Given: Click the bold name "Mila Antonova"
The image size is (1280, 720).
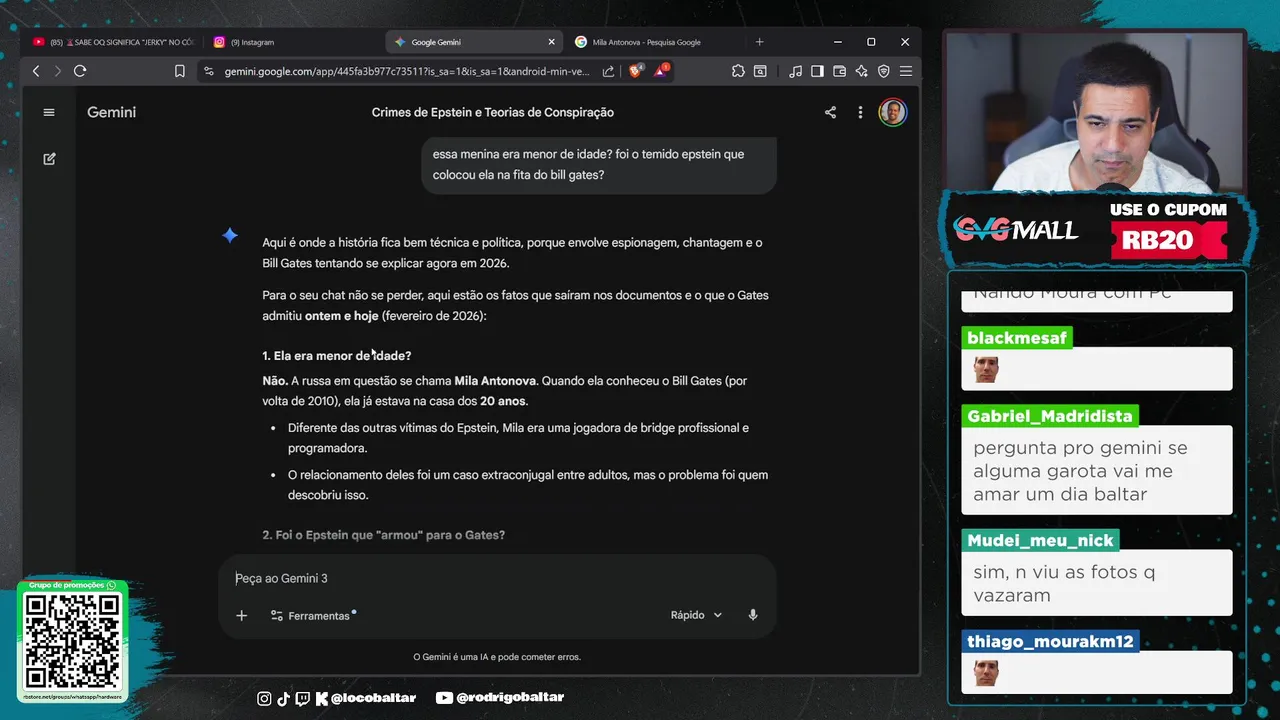Looking at the screenshot, I should point(496,381).
